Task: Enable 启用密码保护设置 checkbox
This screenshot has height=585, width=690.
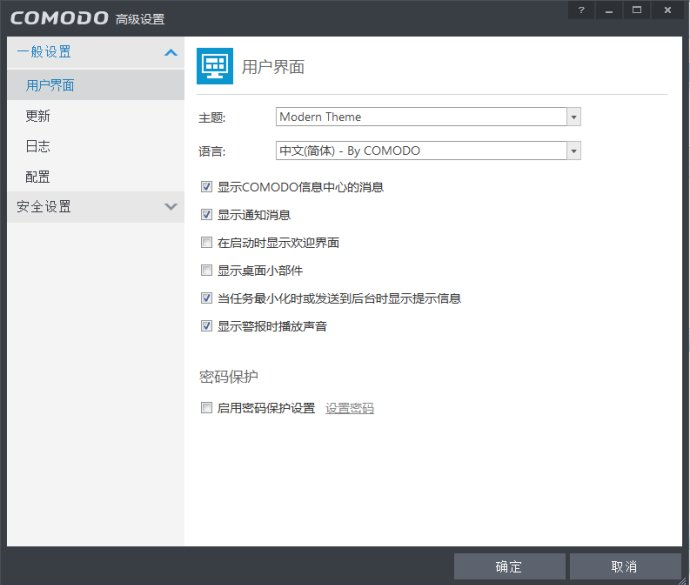Action: pos(206,408)
